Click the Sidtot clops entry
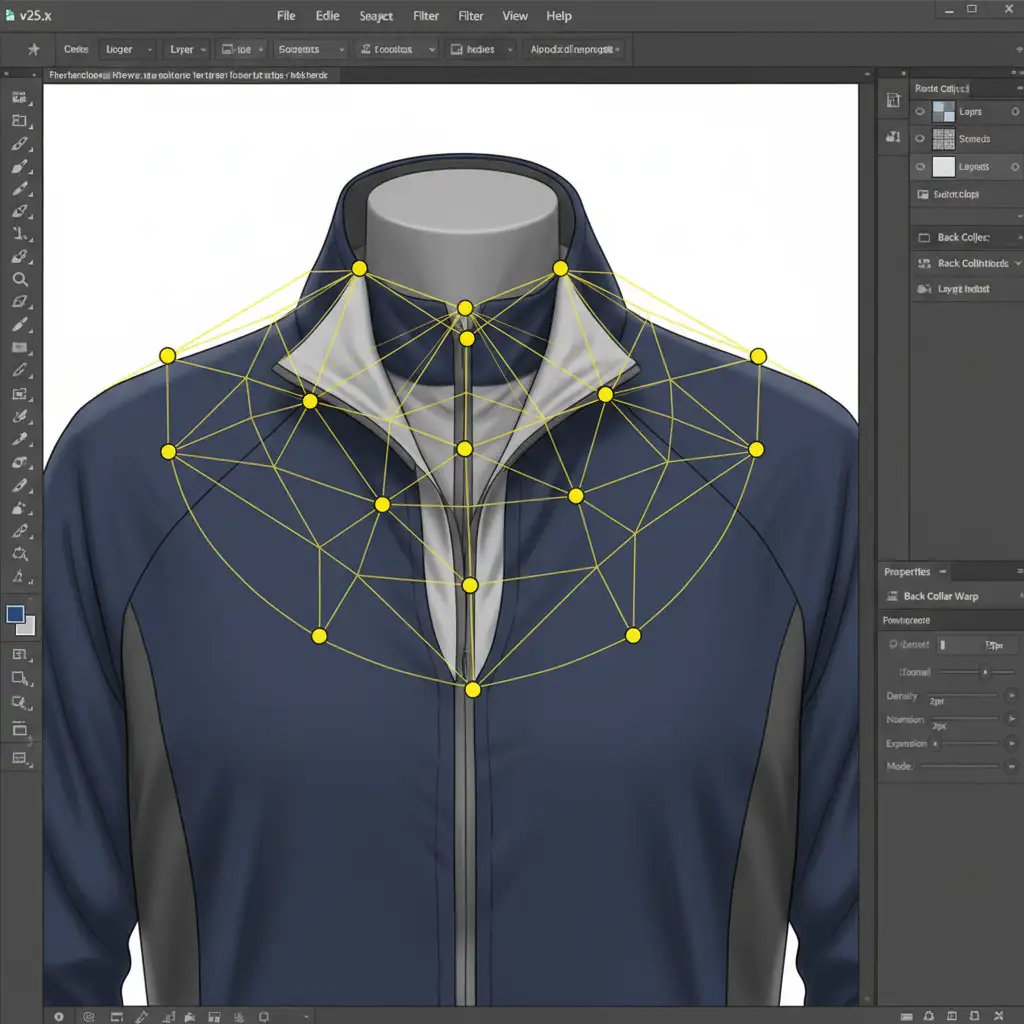Image resolution: width=1024 pixels, height=1024 pixels. [x=956, y=195]
